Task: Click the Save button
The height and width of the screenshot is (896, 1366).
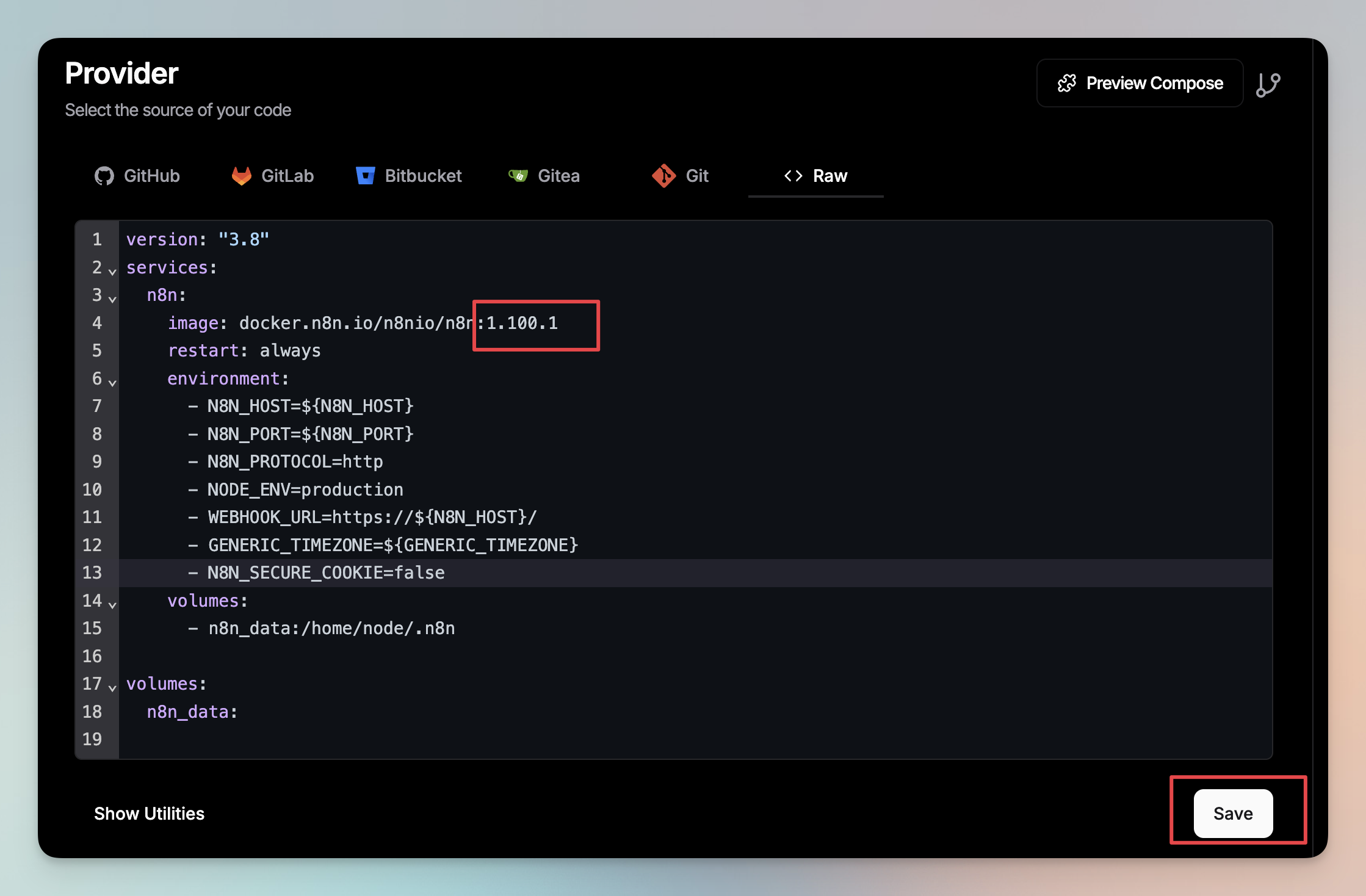Action: tap(1233, 813)
